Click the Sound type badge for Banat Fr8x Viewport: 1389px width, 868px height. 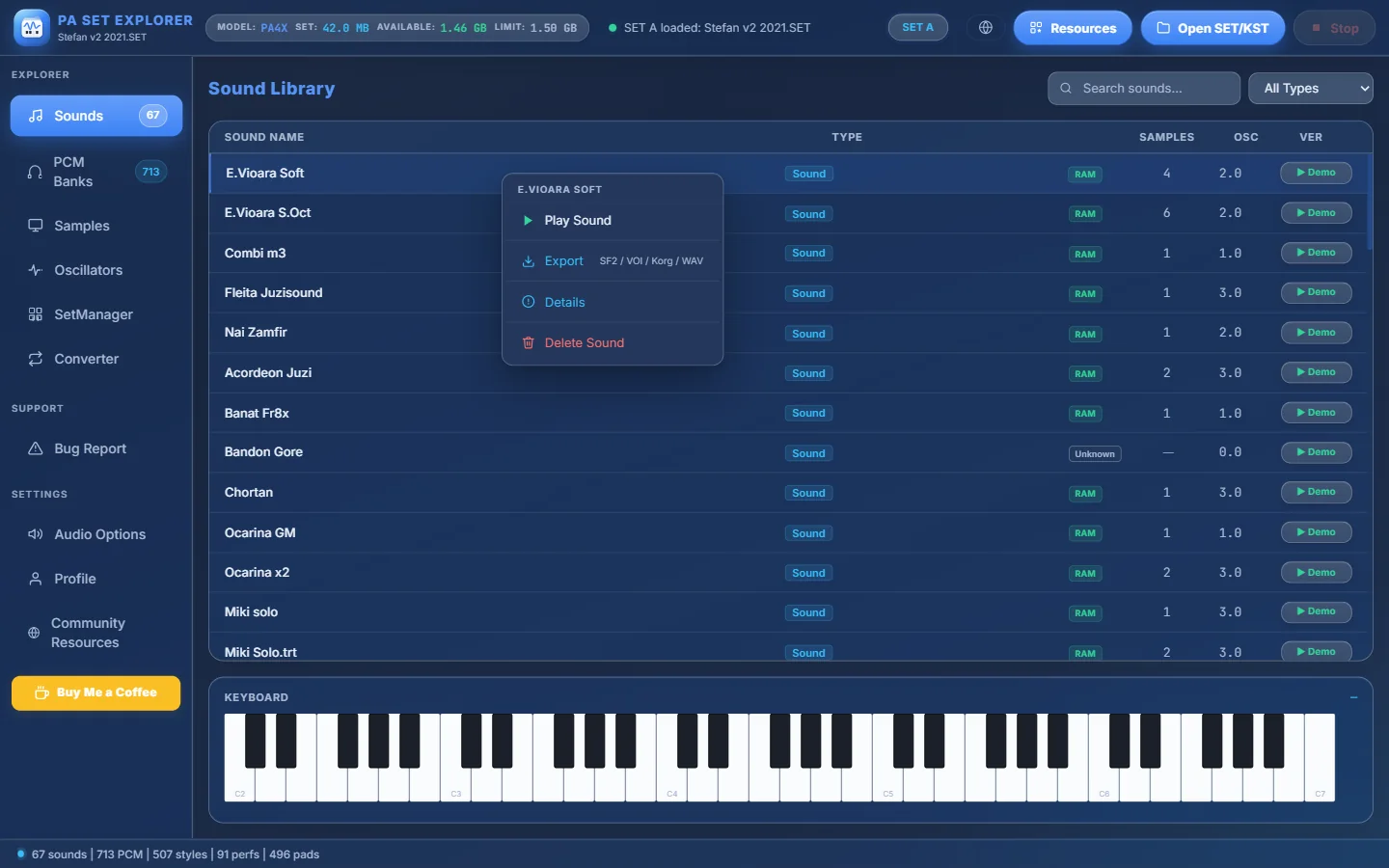click(808, 413)
